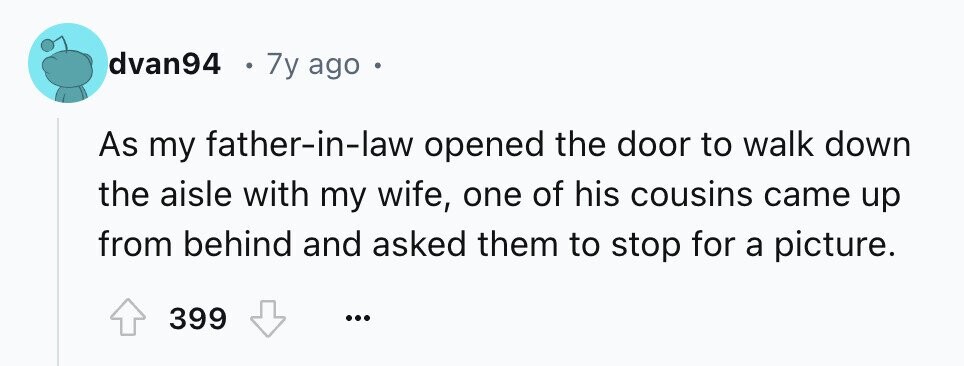Click the word wife in the comment

click(417, 196)
